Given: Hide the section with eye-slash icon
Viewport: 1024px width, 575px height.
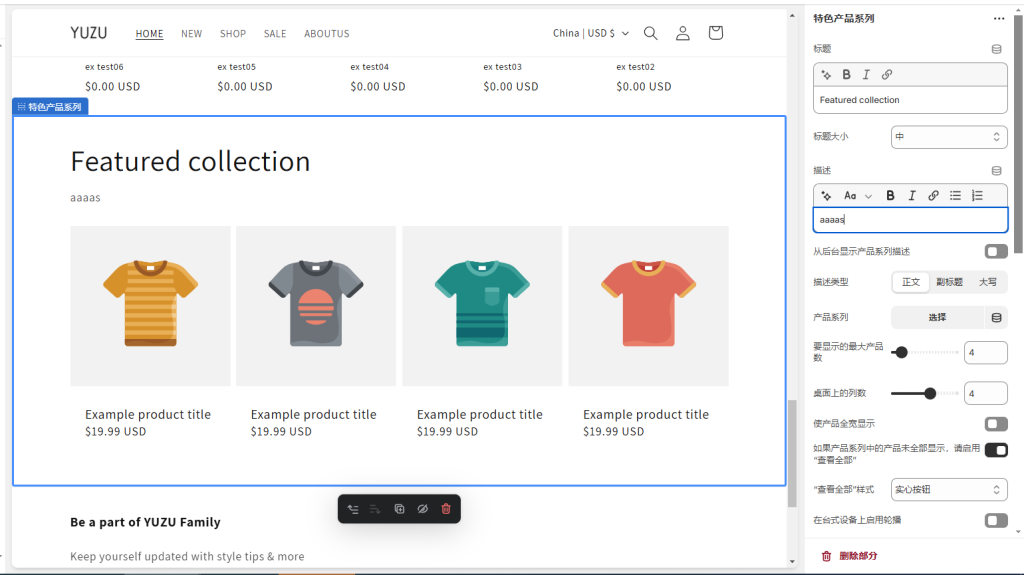Looking at the screenshot, I should pyautogui.click(x=422, y=509).
